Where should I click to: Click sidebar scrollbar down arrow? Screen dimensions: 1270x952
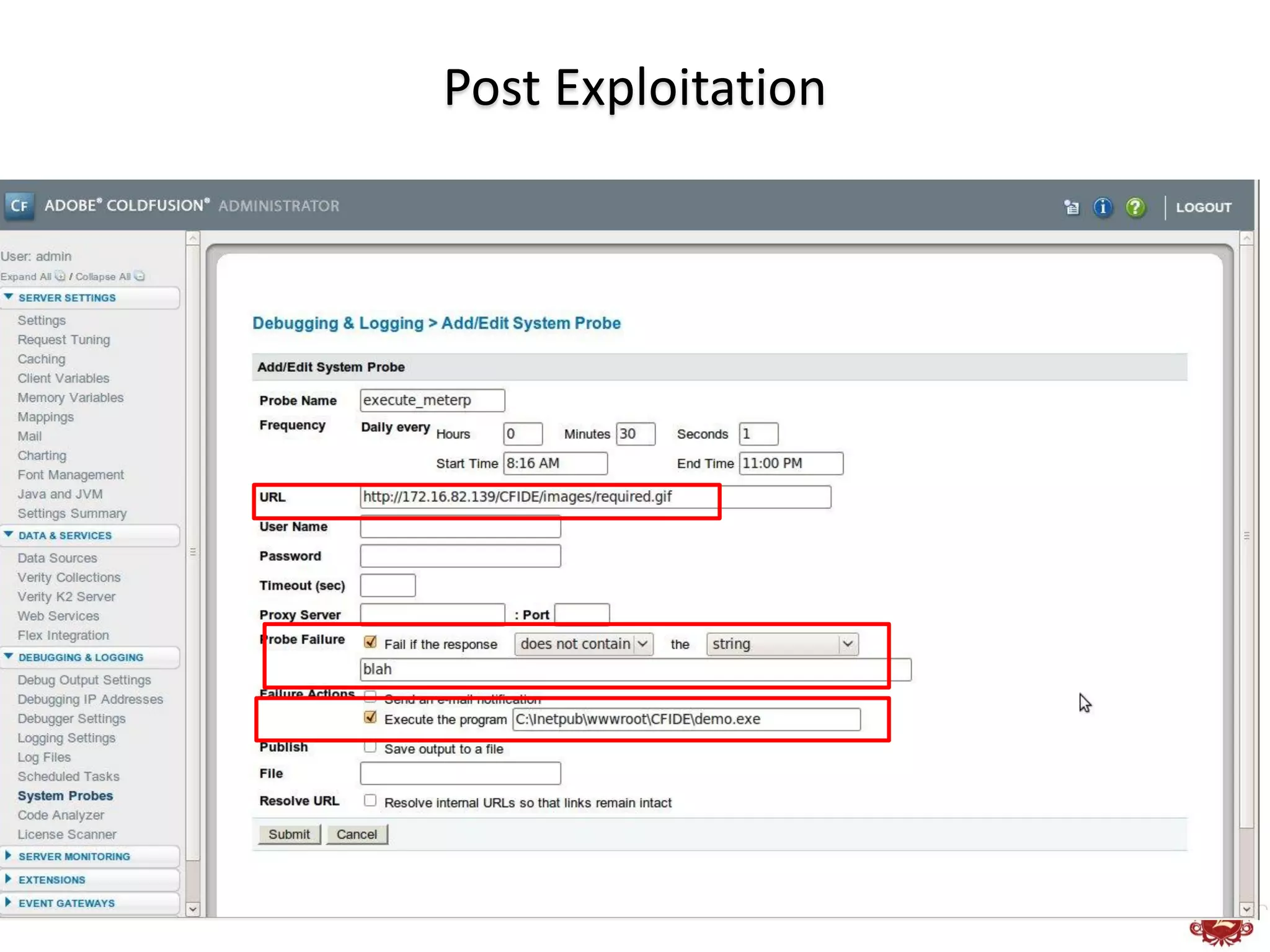tap(193, 909)
